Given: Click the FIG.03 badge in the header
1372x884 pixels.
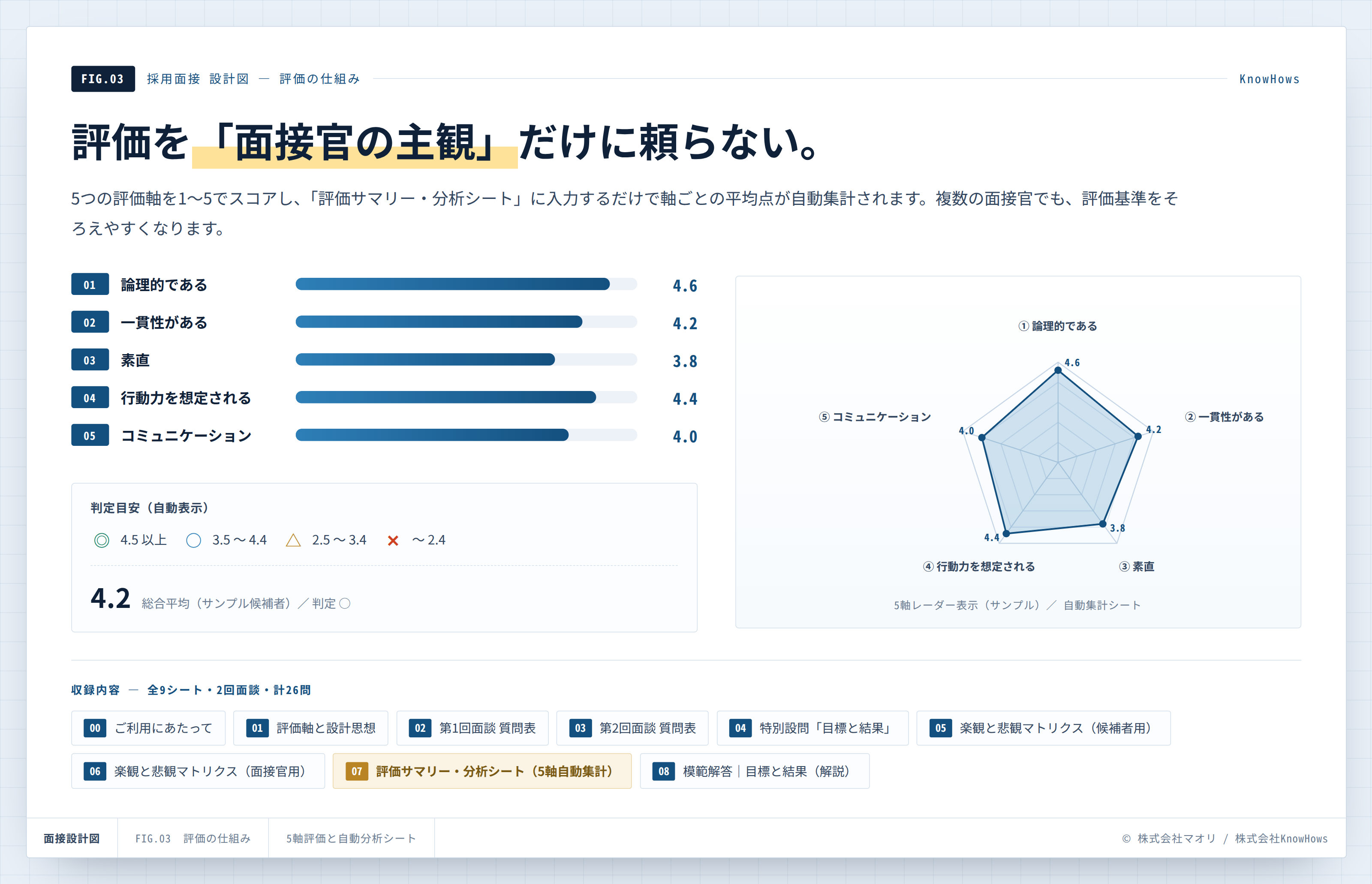Looking at the screenshot, I should (x=103, y=78).
